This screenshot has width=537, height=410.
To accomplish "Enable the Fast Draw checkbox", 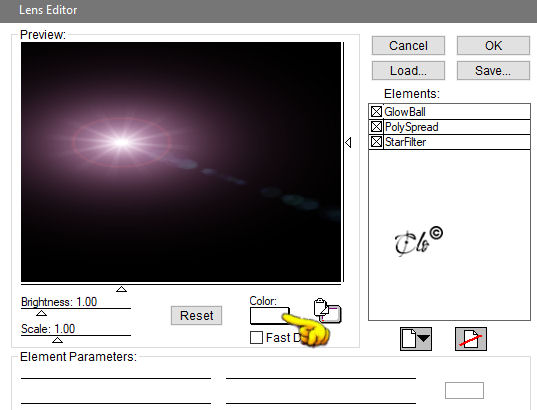I will (256, 337).
